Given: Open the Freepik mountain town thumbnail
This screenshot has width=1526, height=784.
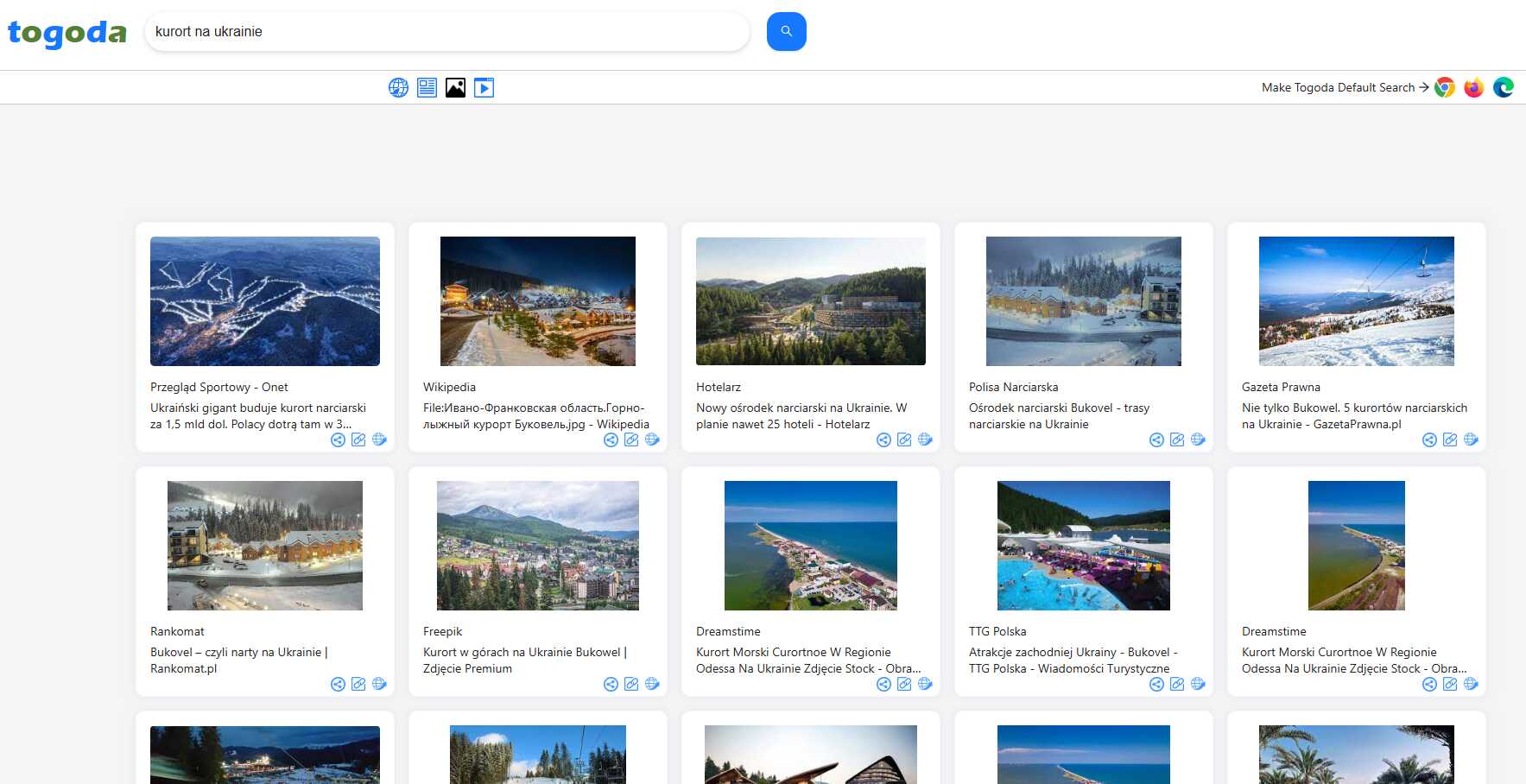Looking at the screenshot, I should (538, 546).
